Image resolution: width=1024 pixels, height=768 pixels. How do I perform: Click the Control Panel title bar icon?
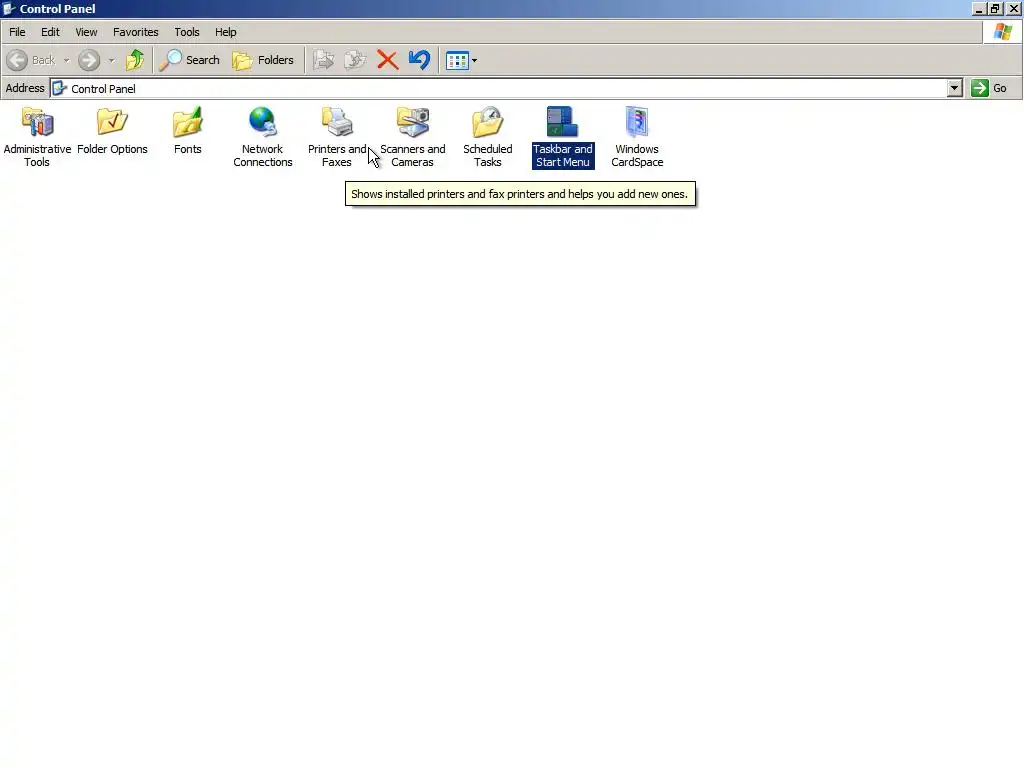pos(9,8)
